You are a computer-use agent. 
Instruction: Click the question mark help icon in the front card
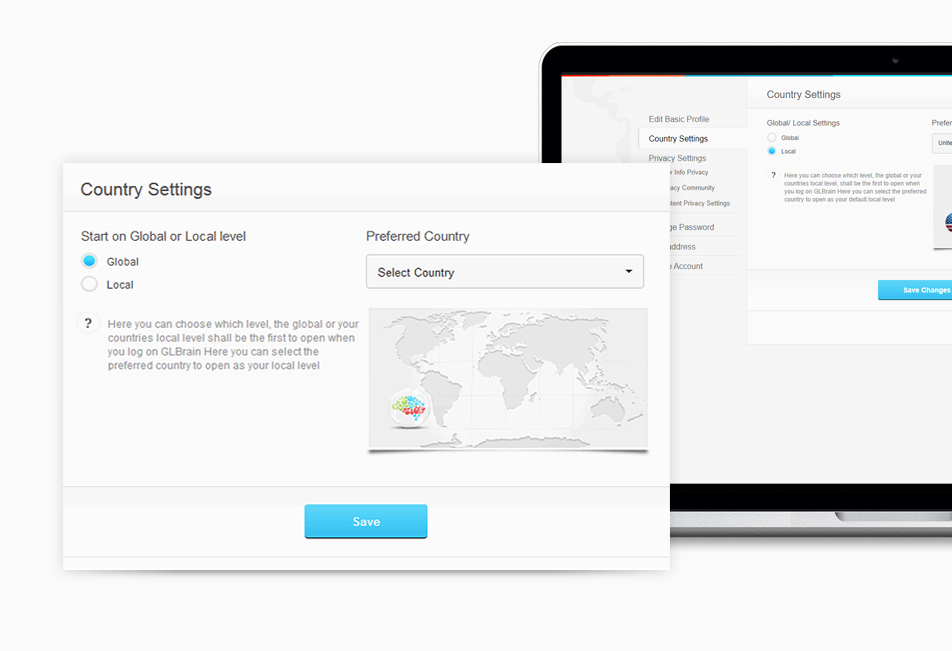(x=88, y=323)
